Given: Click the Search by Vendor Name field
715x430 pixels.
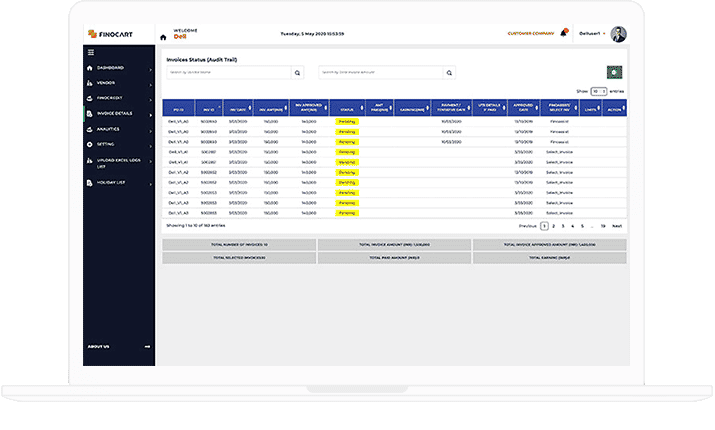Looking at the screenshot, I should coord(228,73).
